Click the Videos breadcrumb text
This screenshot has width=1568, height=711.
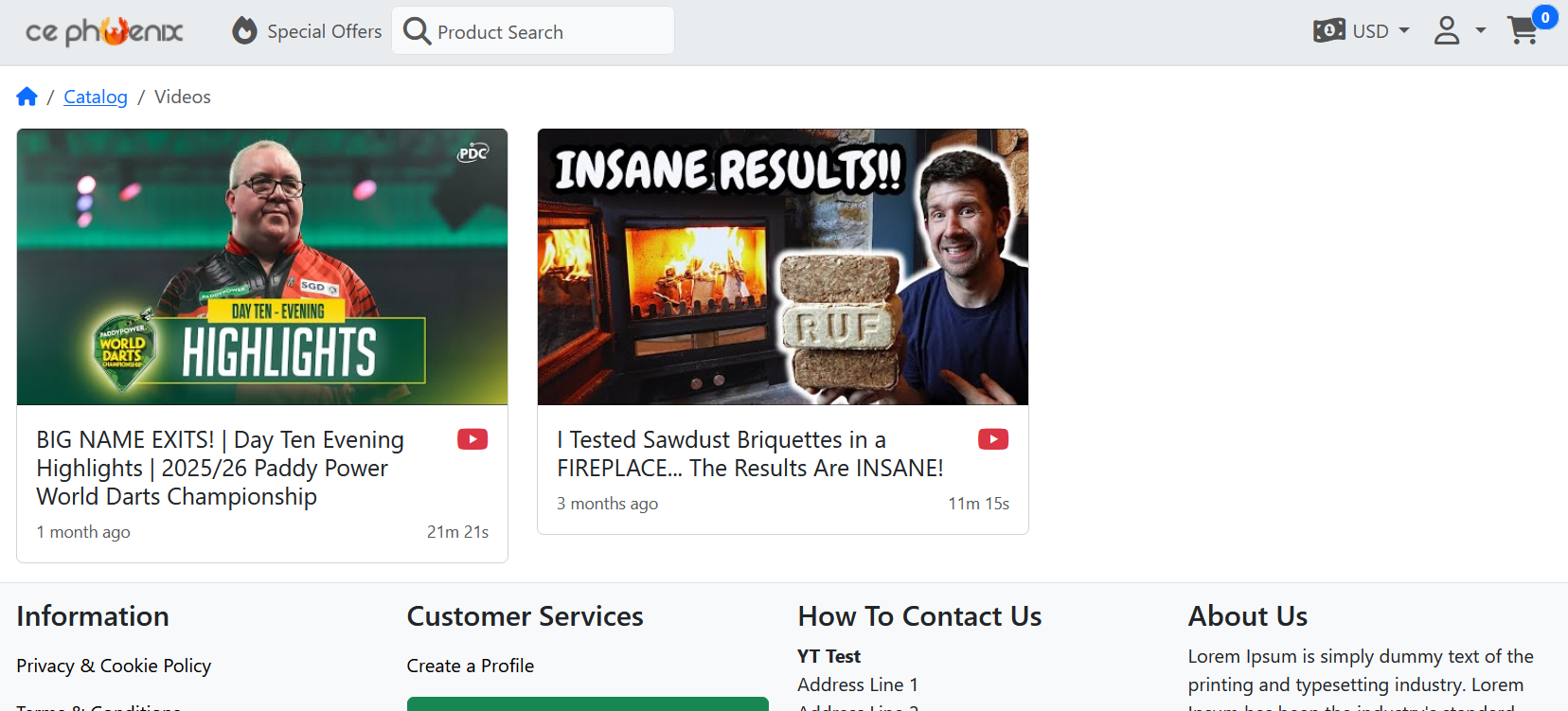[183, 97]
